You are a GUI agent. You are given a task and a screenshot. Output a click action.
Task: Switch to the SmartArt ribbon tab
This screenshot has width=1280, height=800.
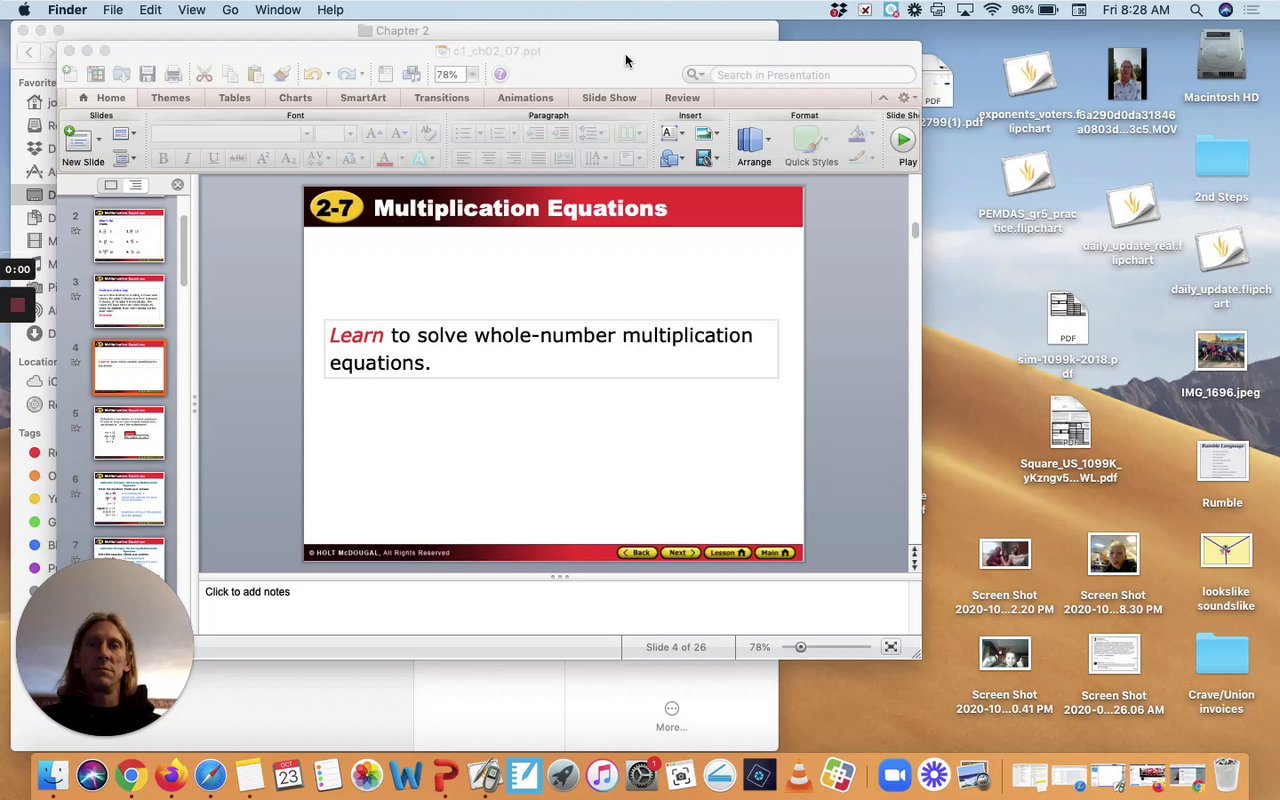362,97
